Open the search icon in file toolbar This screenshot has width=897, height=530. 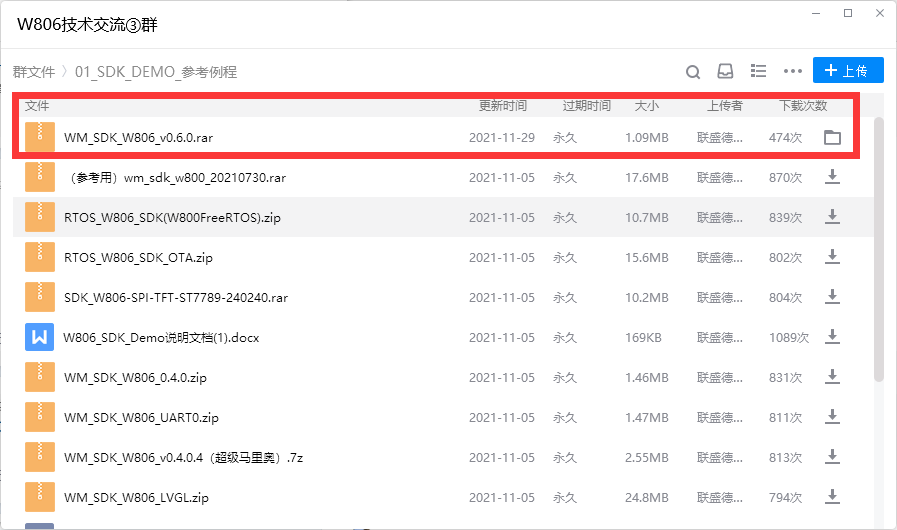(693, 72)
